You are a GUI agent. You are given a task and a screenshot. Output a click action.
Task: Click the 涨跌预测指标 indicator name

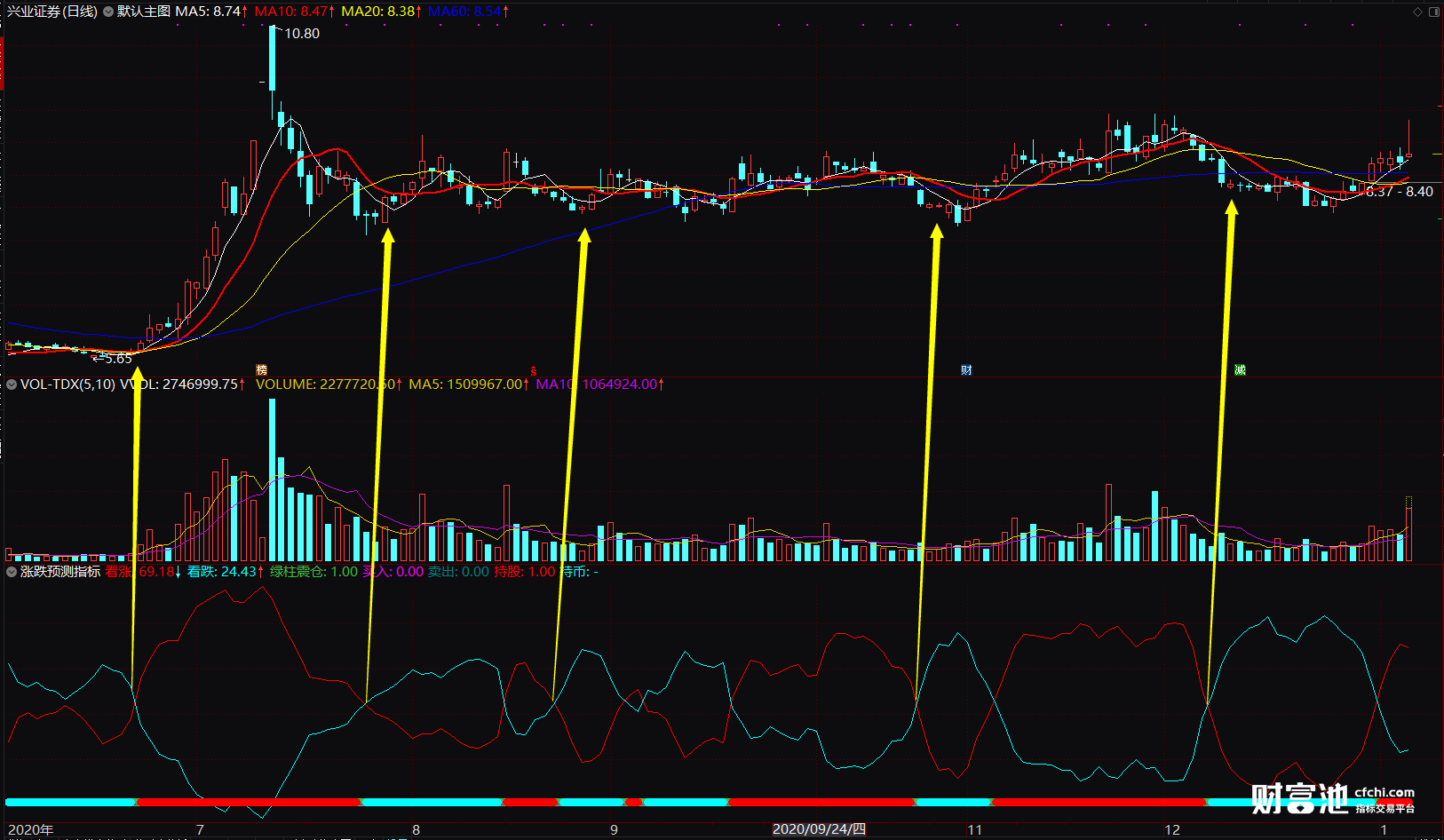pyautogui.click(x=60, y=572)
